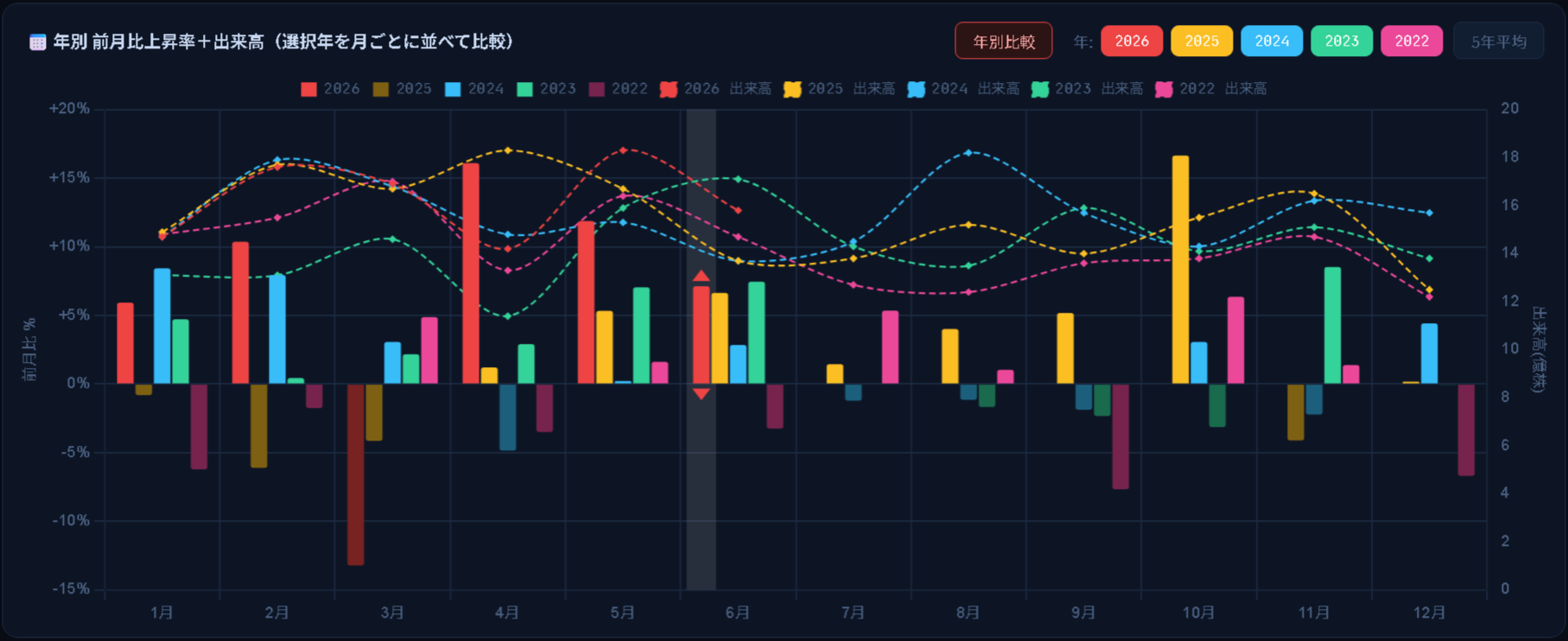
Task: Toggle the 2024 year filter button
Action: pyautogui.click(x=1272, y=41)
